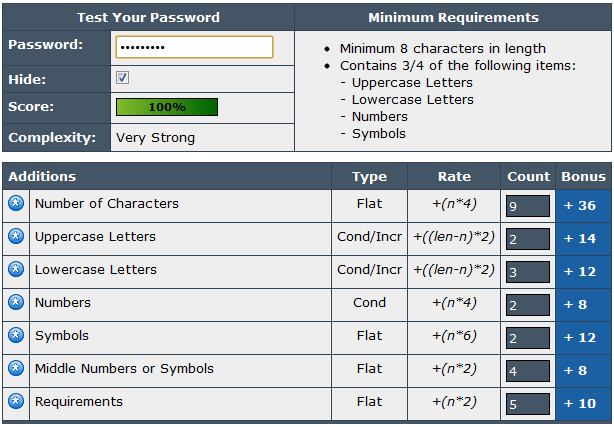
Task: Click the star icon beside Uppercase Letters
Action: tap(16, 236)
